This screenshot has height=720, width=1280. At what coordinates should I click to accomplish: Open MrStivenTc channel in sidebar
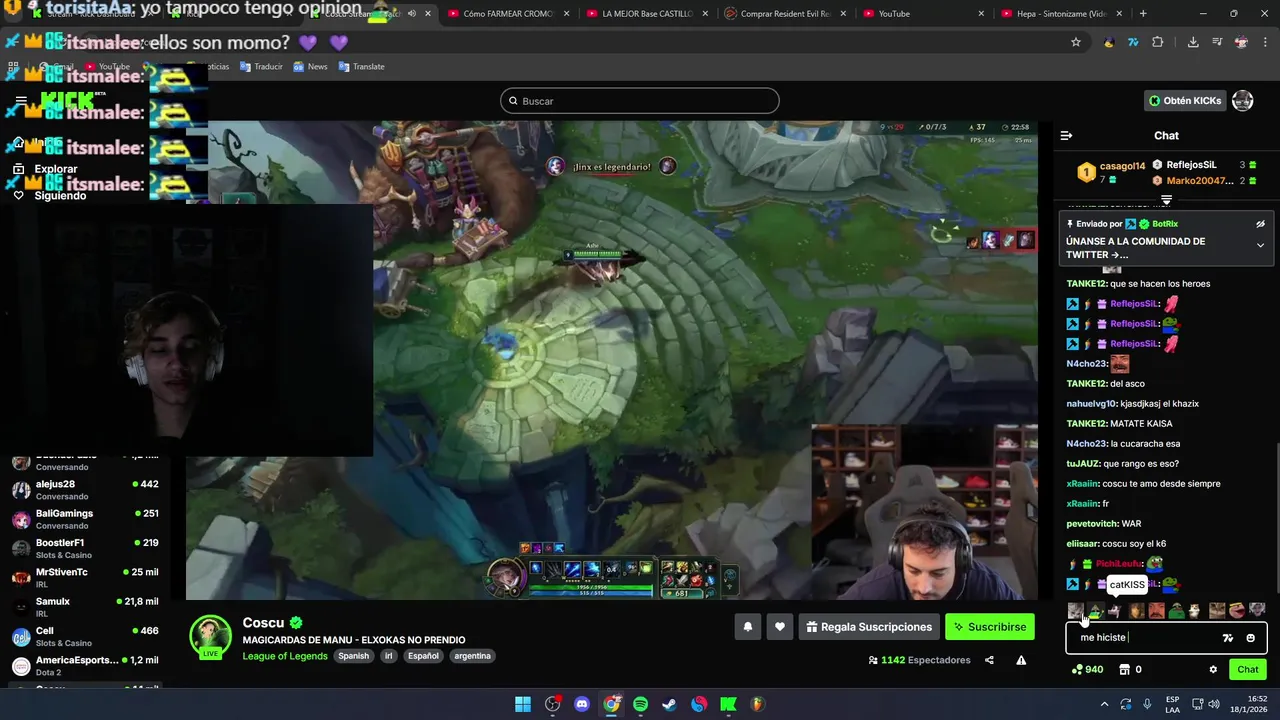click(85, 577)
